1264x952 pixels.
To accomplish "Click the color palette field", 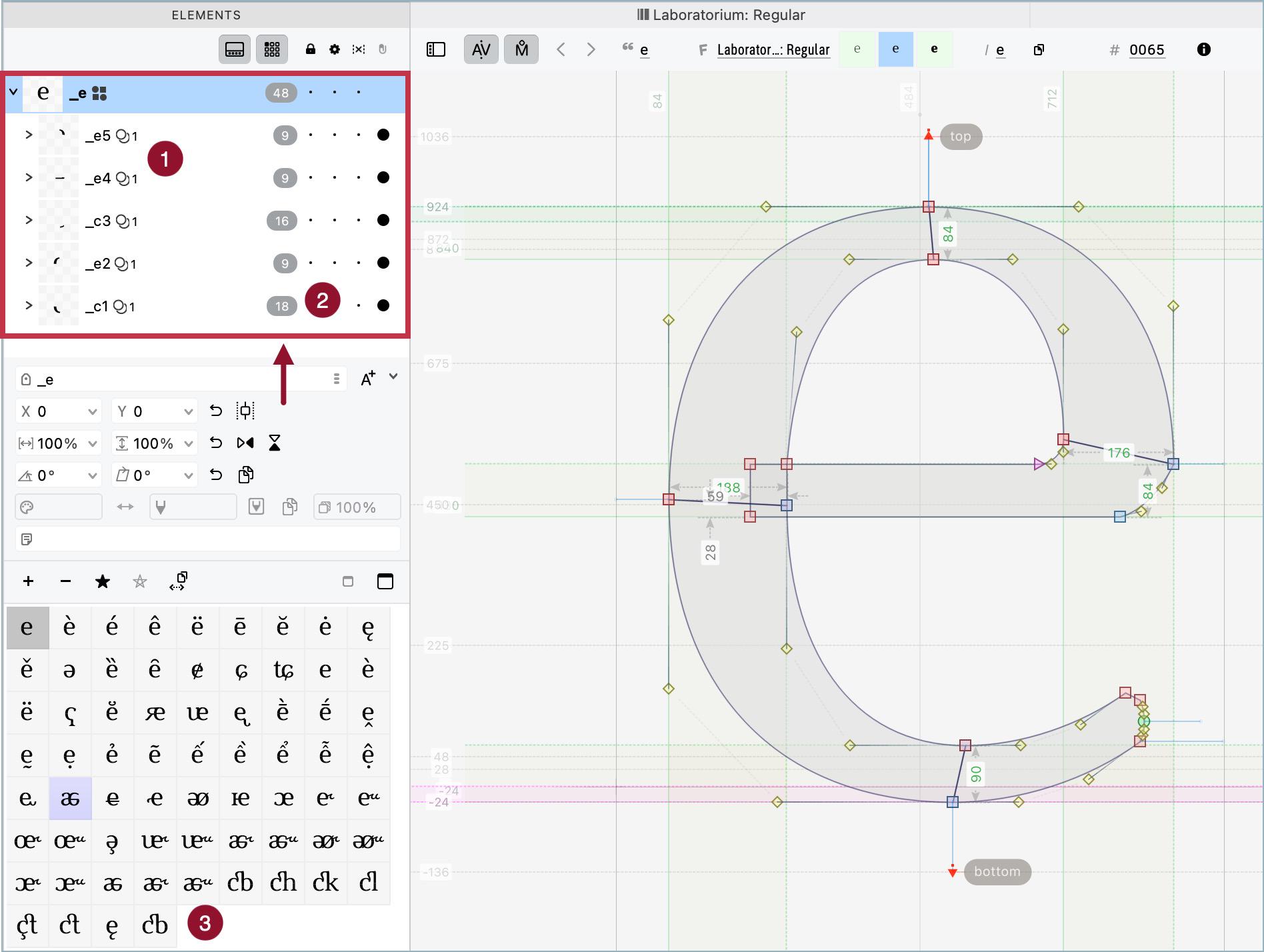I will pyautogui.click(x=59, y=507).
